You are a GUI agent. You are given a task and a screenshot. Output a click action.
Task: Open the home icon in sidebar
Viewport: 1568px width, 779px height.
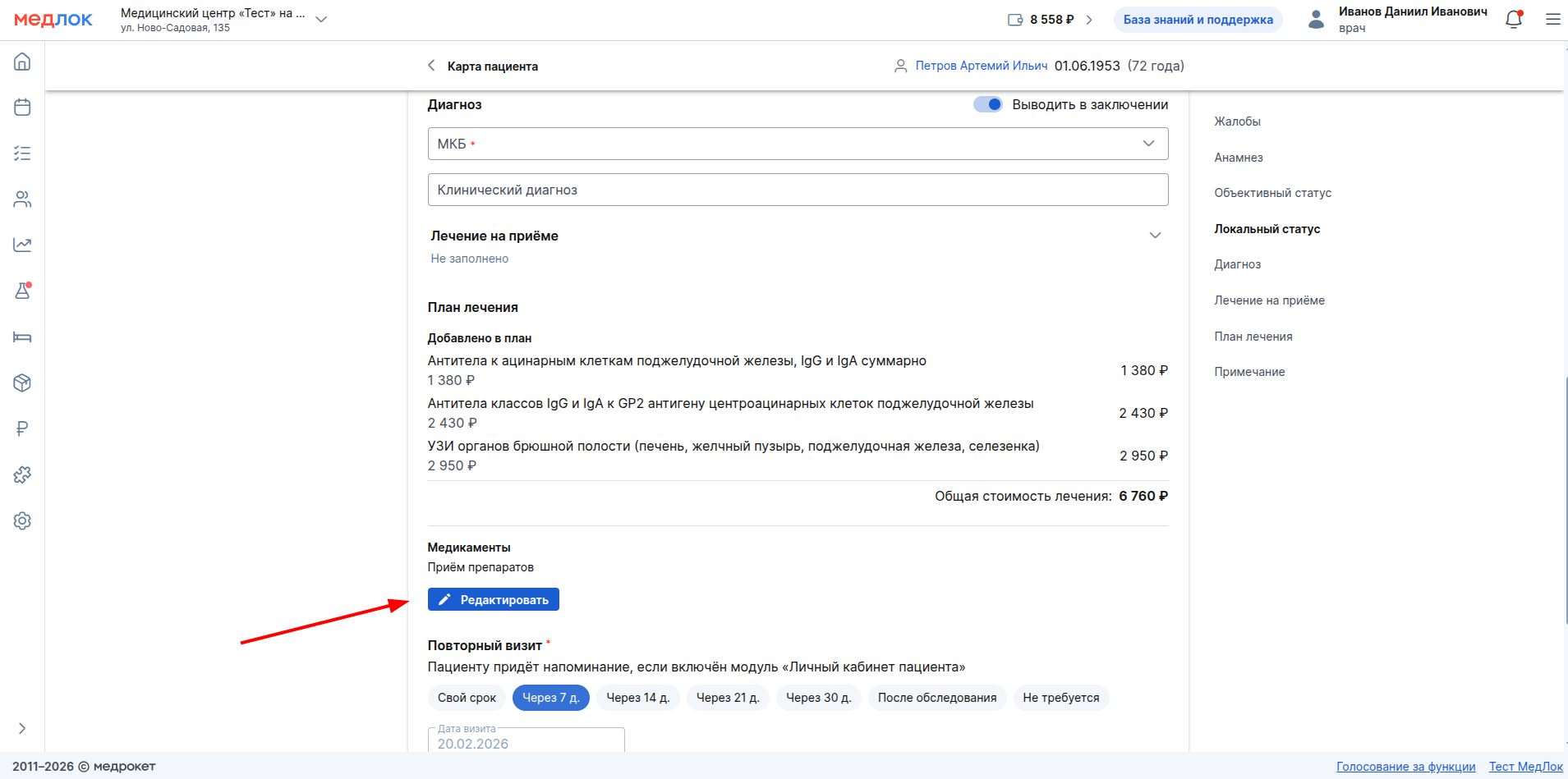[22, 62]
